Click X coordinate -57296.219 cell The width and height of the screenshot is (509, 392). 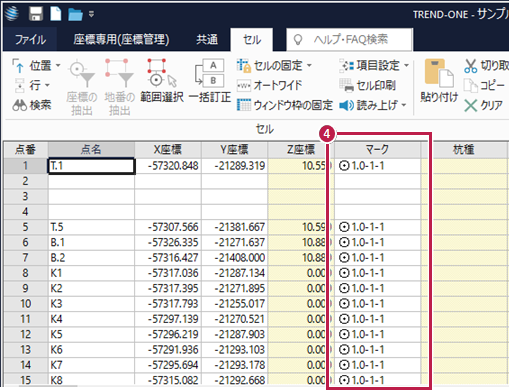coord(168,334)
